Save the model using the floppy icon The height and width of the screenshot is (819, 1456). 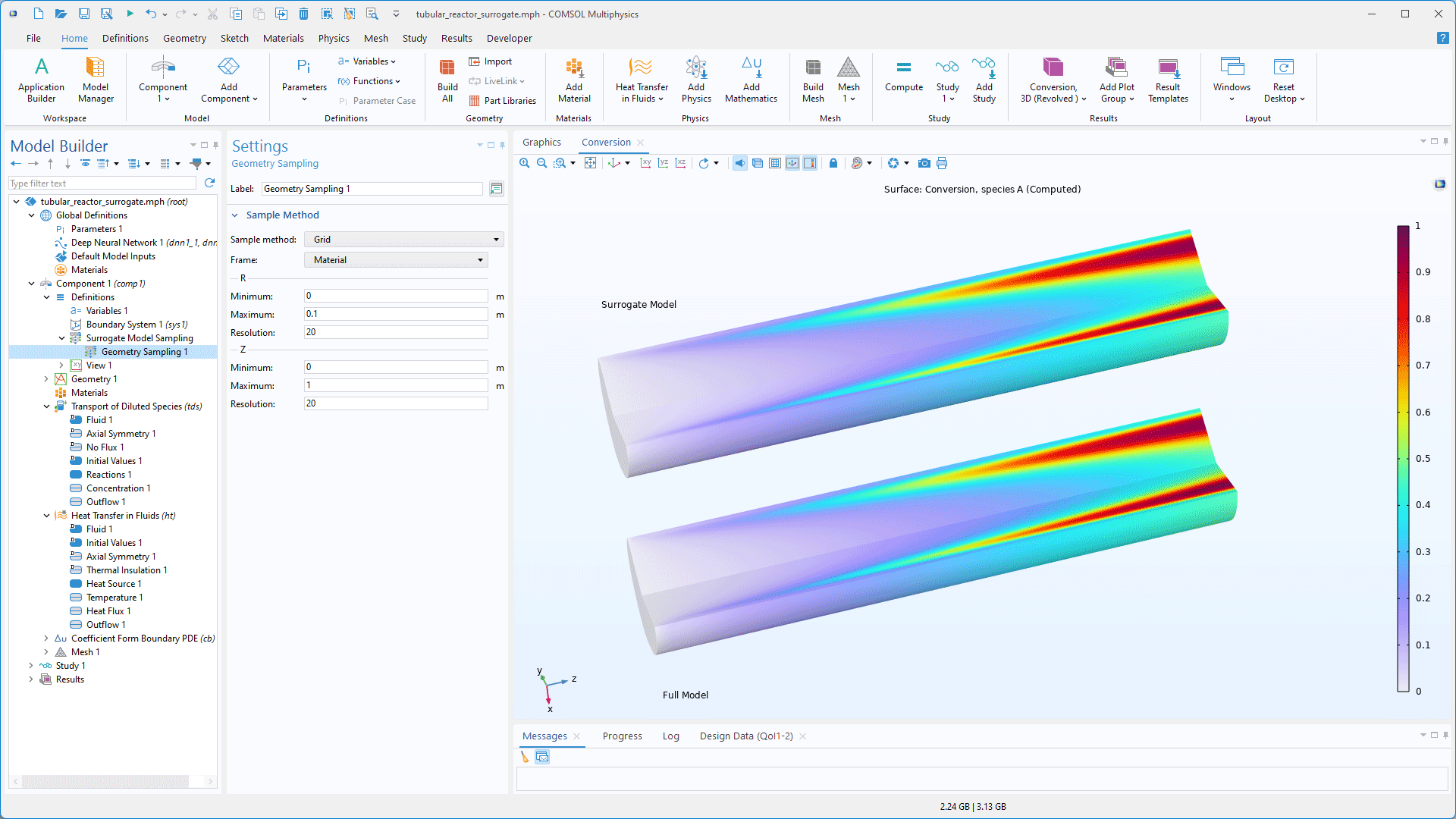click(84, 14)
